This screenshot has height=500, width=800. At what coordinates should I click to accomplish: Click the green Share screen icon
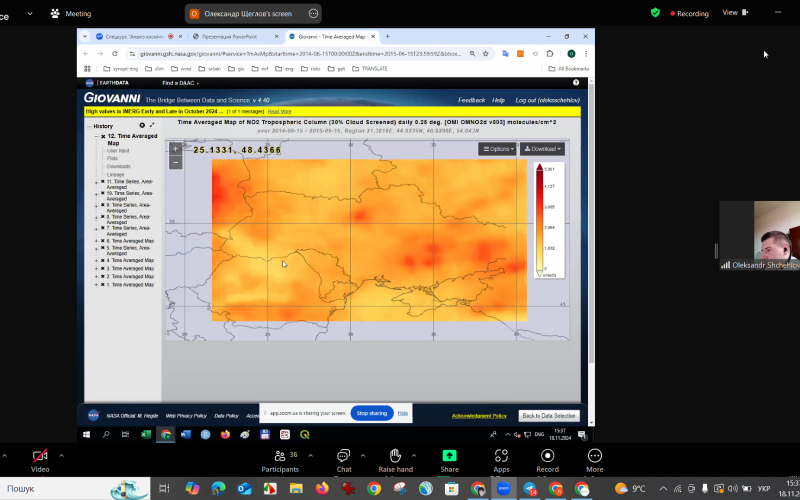pos(449,456)
